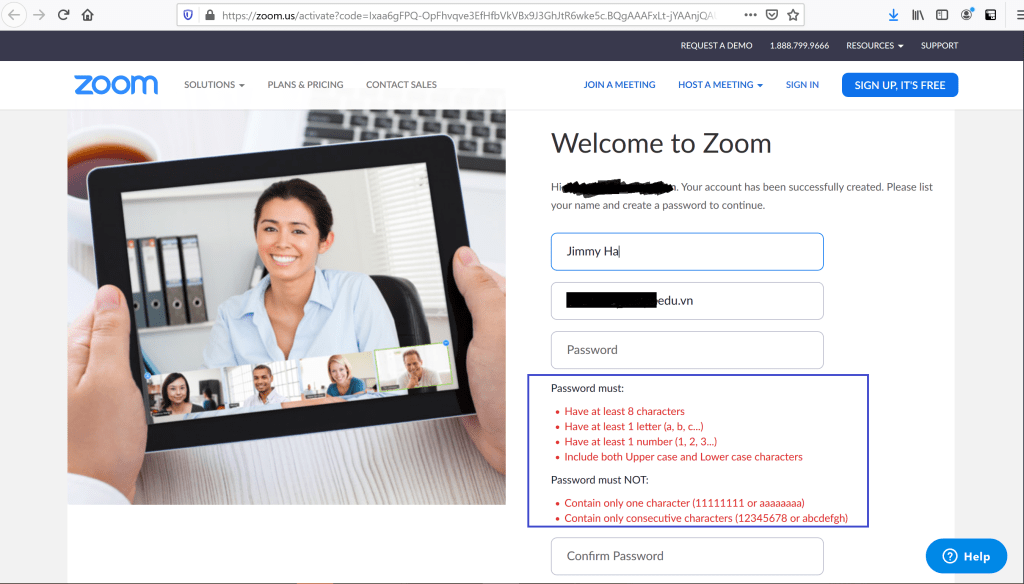The image size is (1024, 584).
Task: Expand the Solutions dropdown
Action: click(x=214, y=85)
